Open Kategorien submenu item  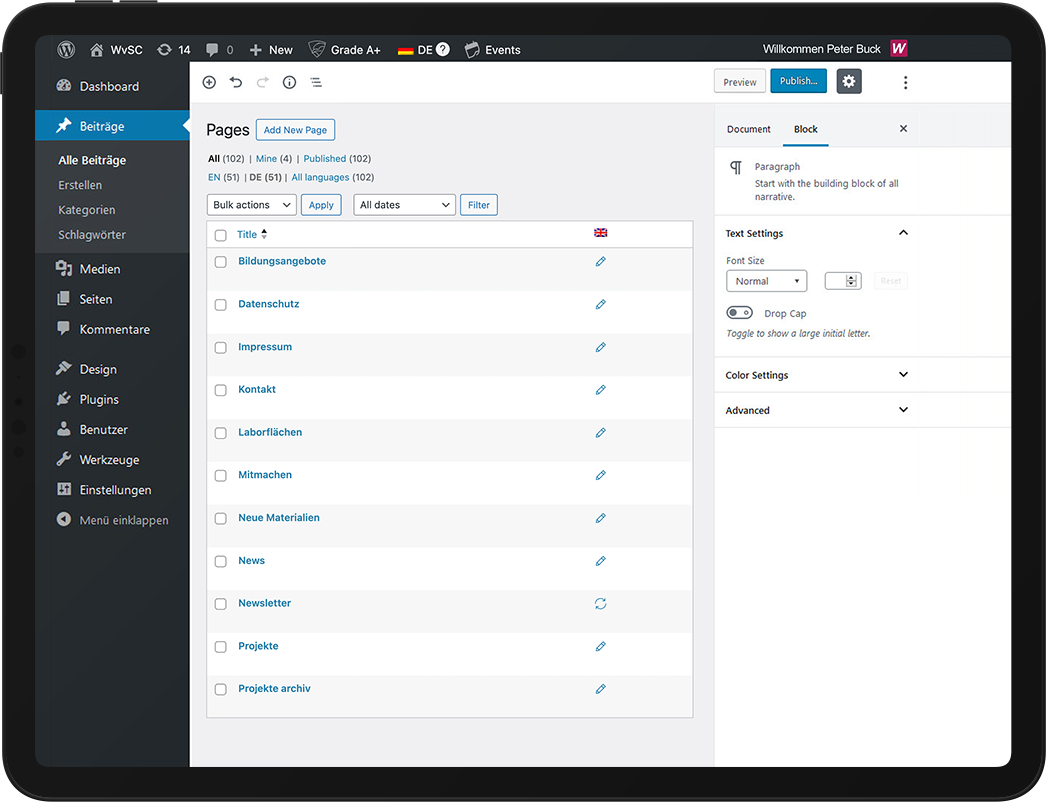pos(87,210)
